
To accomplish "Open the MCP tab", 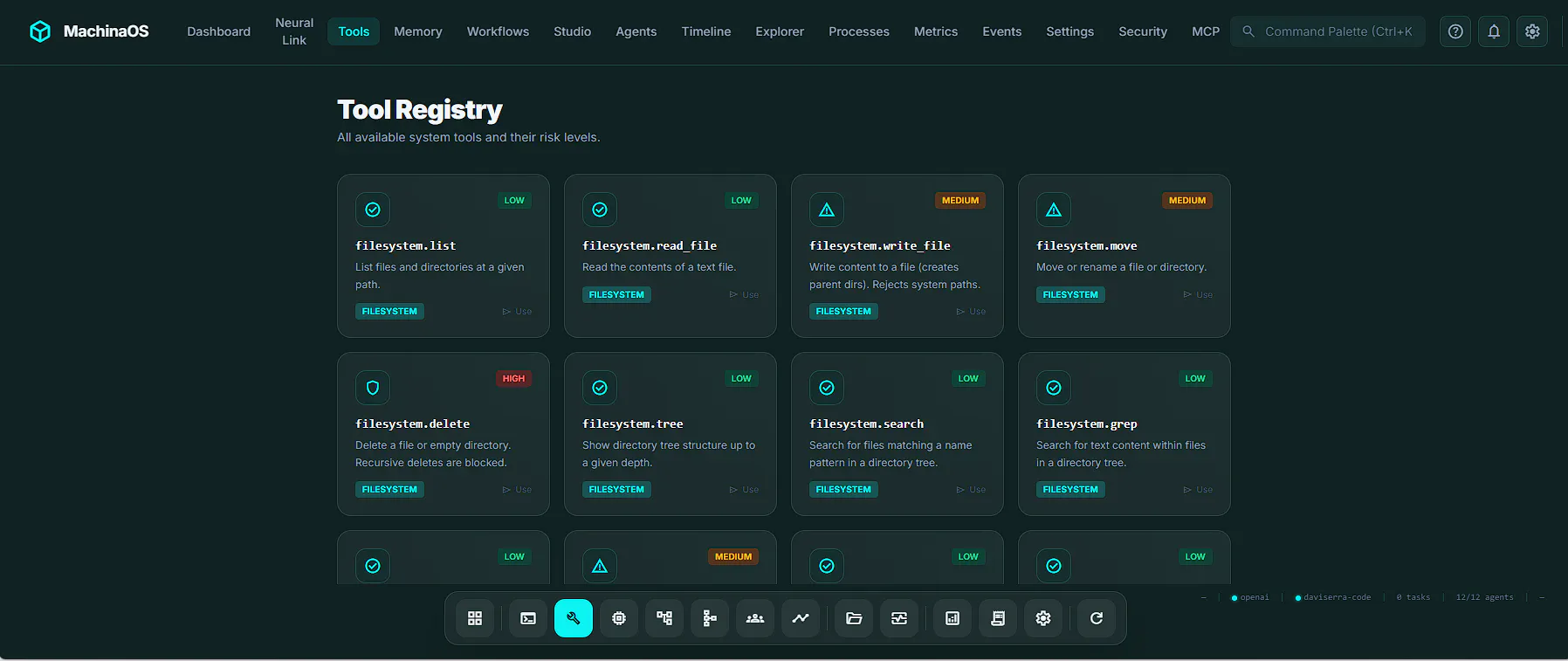I will click(1206, 31).
